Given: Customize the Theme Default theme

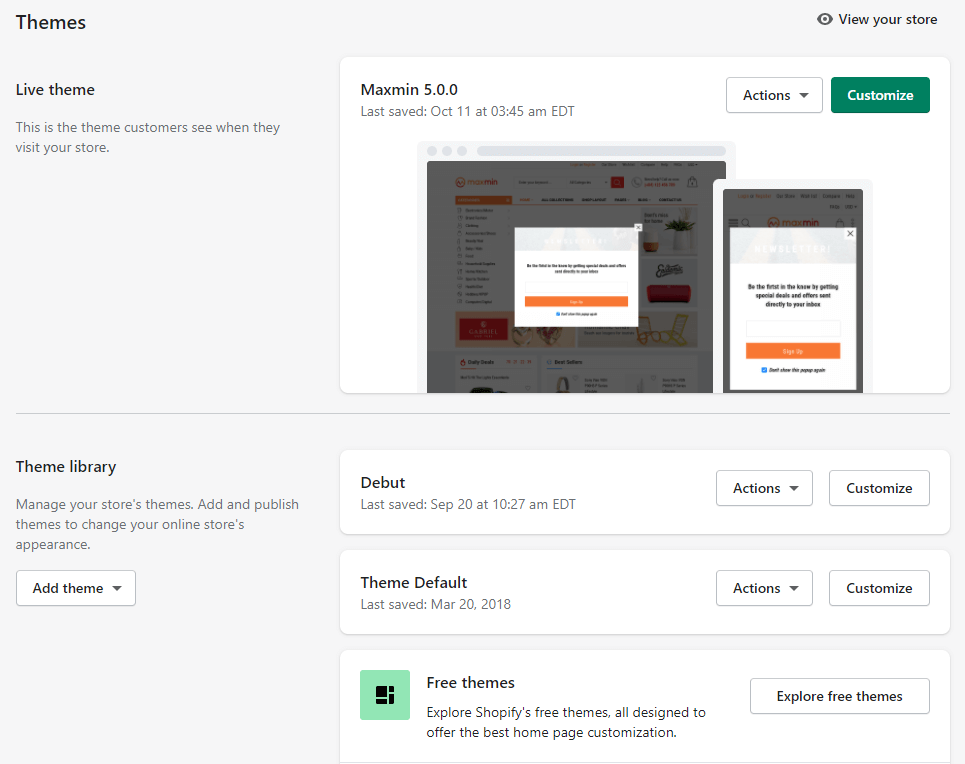Looking at the screenshot, I should (879, 588).
